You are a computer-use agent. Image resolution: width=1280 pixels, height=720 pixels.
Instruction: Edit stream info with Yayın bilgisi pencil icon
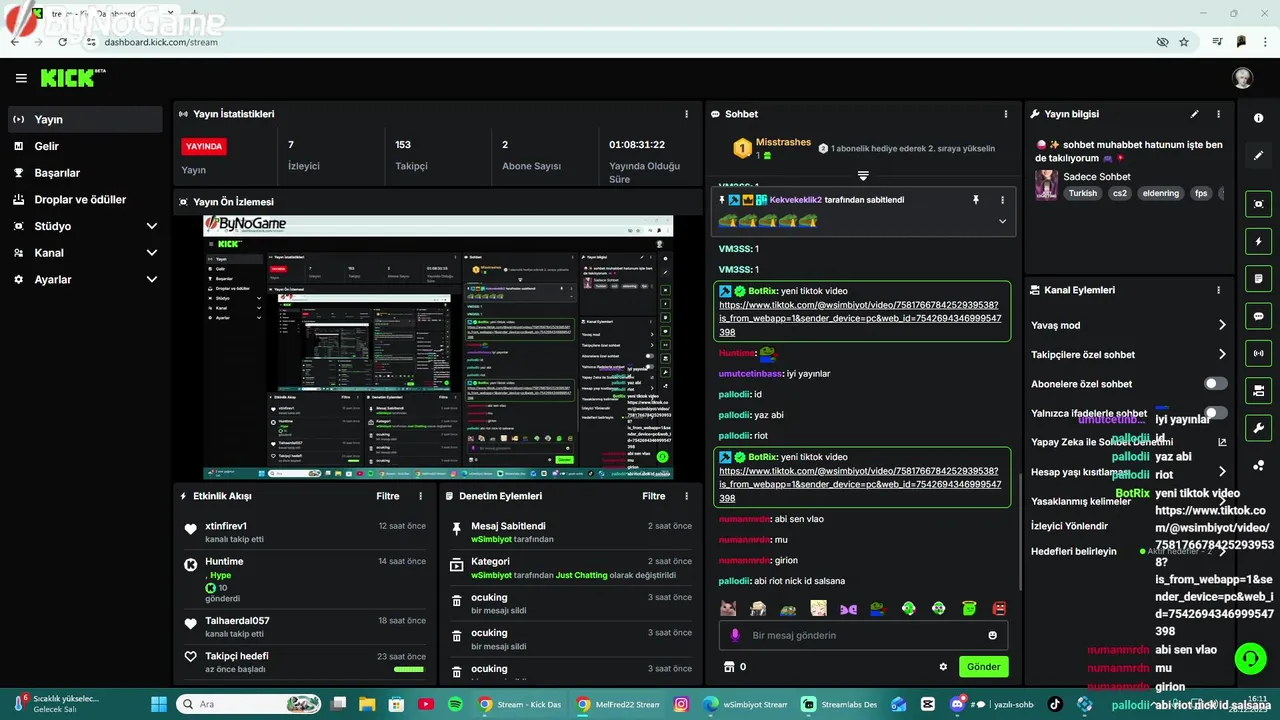pyautogui.click(x=1194, y=114)
